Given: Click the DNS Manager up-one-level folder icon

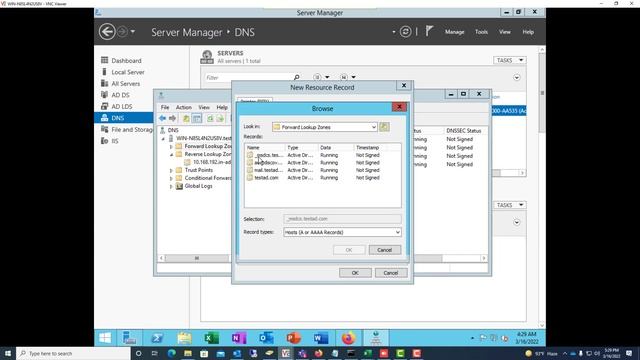Looking at the screenshot, I should tap(186, 118).
